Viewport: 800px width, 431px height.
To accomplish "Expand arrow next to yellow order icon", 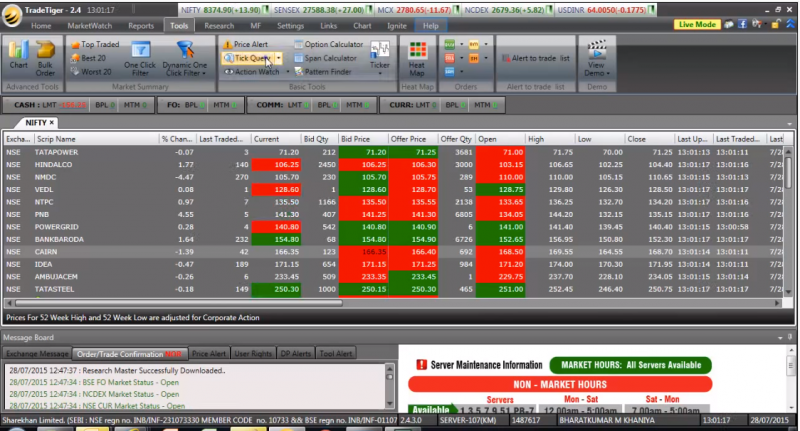I will [486, 44].
